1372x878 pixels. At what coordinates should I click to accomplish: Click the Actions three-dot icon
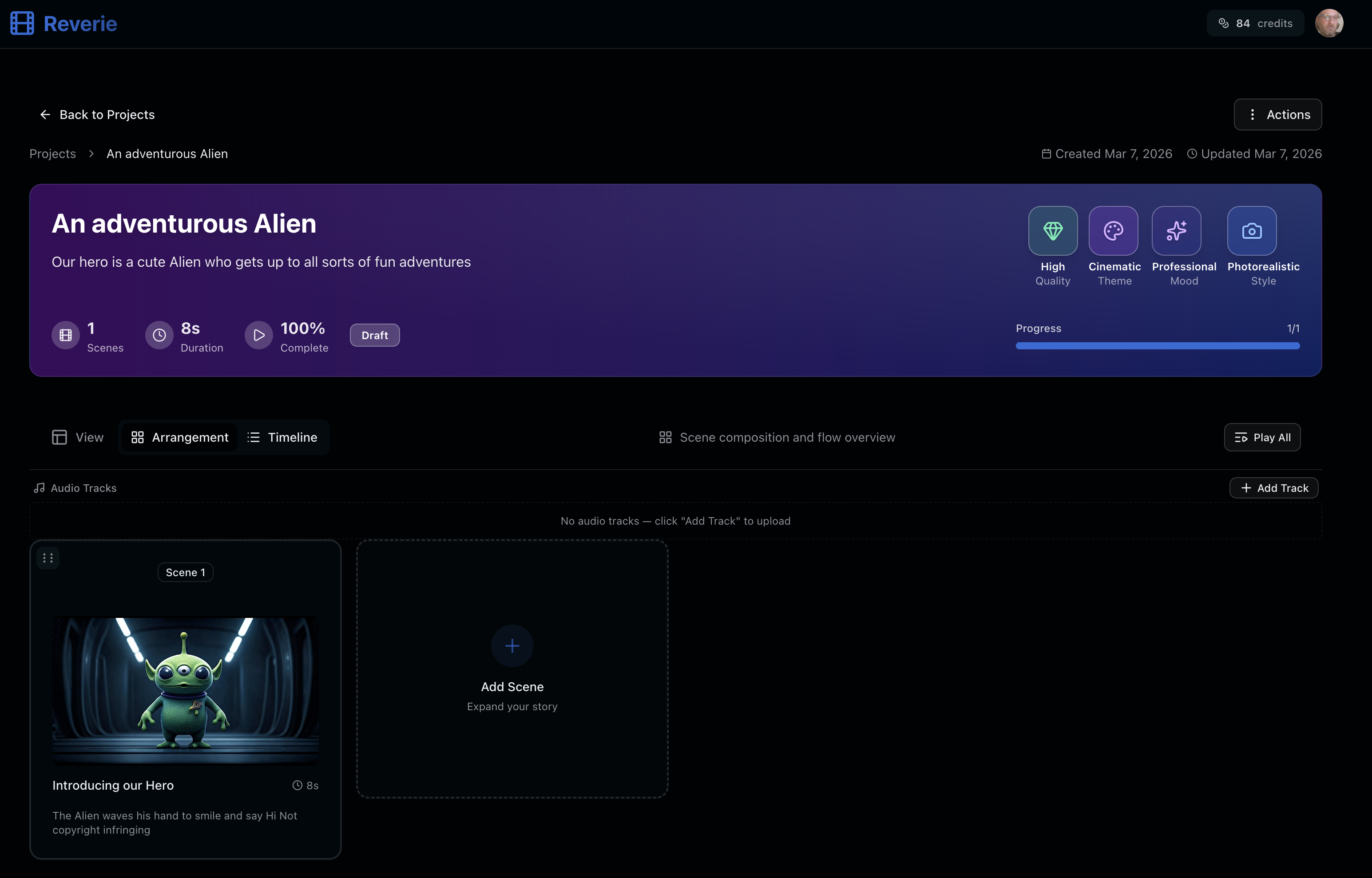pos(1252,115)
